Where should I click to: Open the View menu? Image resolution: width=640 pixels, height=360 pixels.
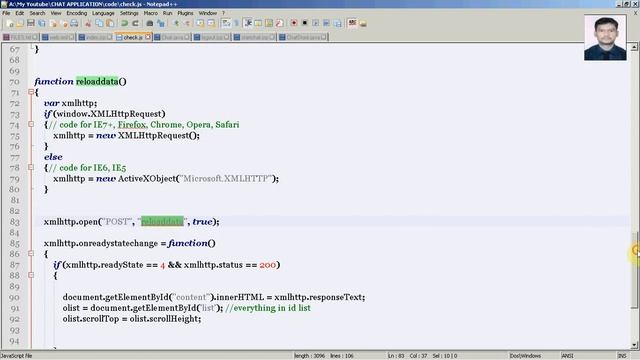(x=56, y=13)
